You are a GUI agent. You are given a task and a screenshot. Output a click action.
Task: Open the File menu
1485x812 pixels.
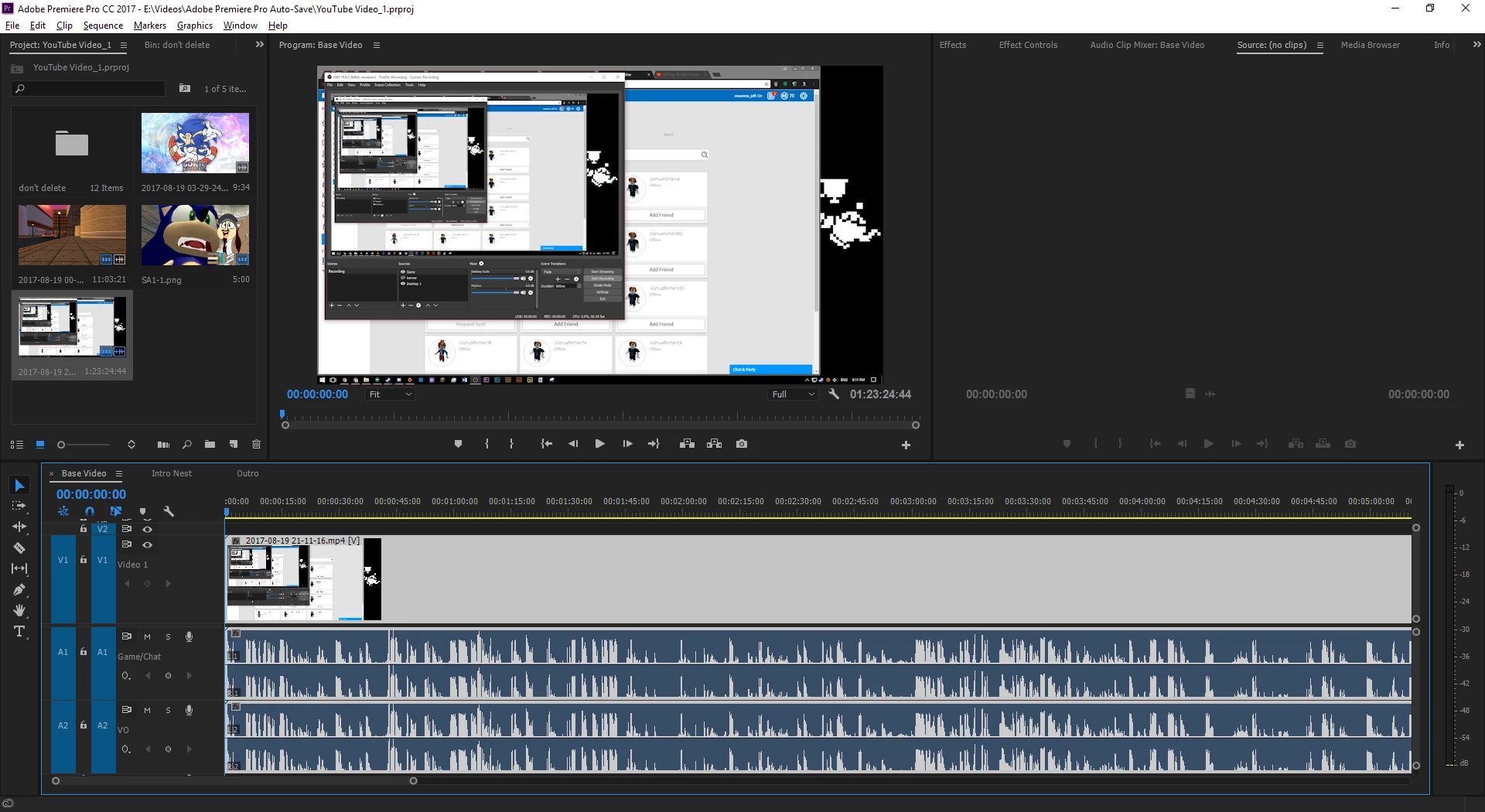coord(12,26)
